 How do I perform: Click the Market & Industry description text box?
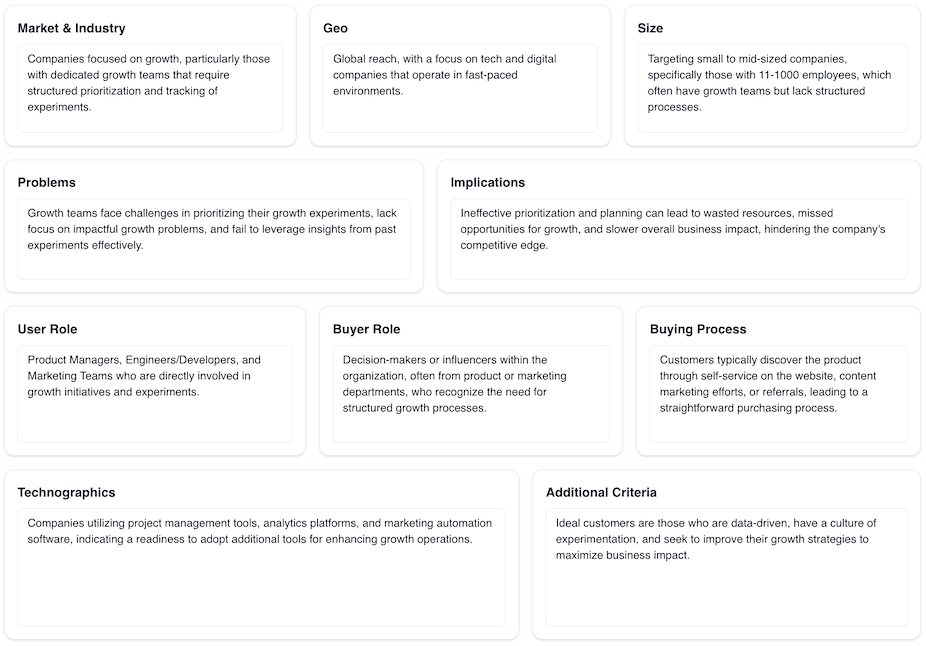click(x=150, y=89)
